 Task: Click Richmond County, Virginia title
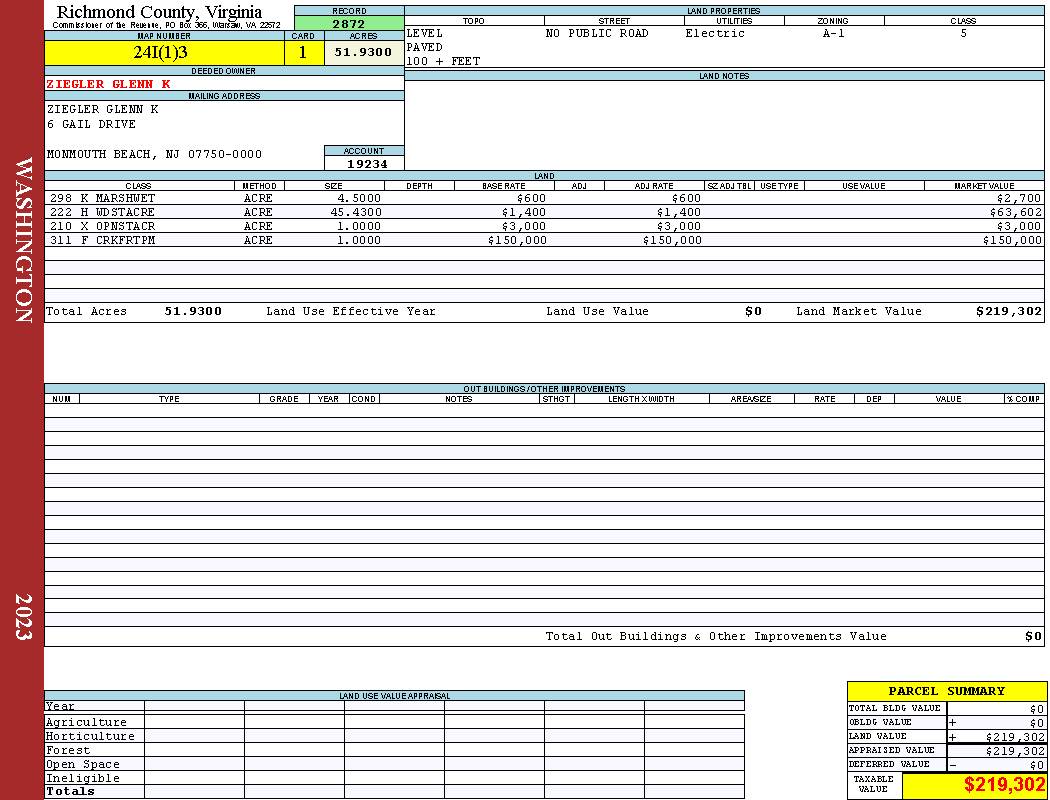(159, 11)
